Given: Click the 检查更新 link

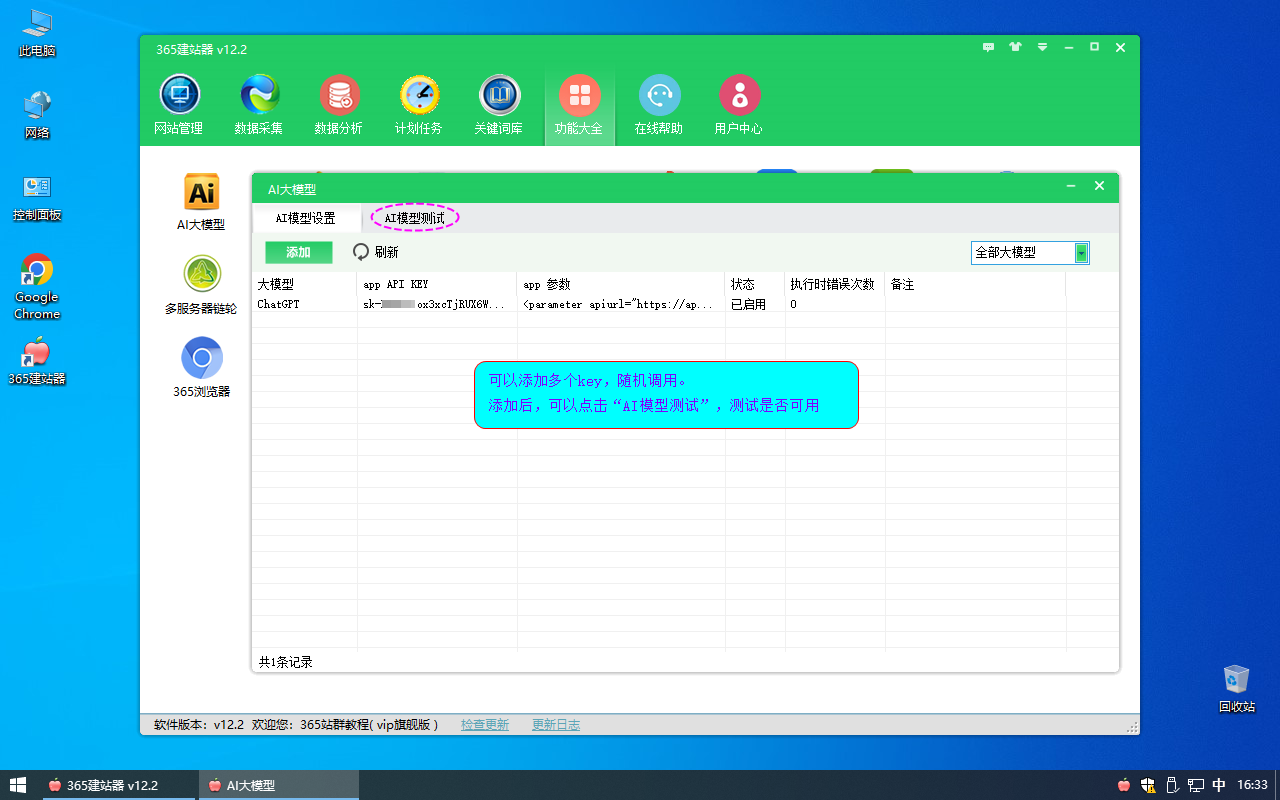Looking at the screenshot, I should [x=485, y=725].
